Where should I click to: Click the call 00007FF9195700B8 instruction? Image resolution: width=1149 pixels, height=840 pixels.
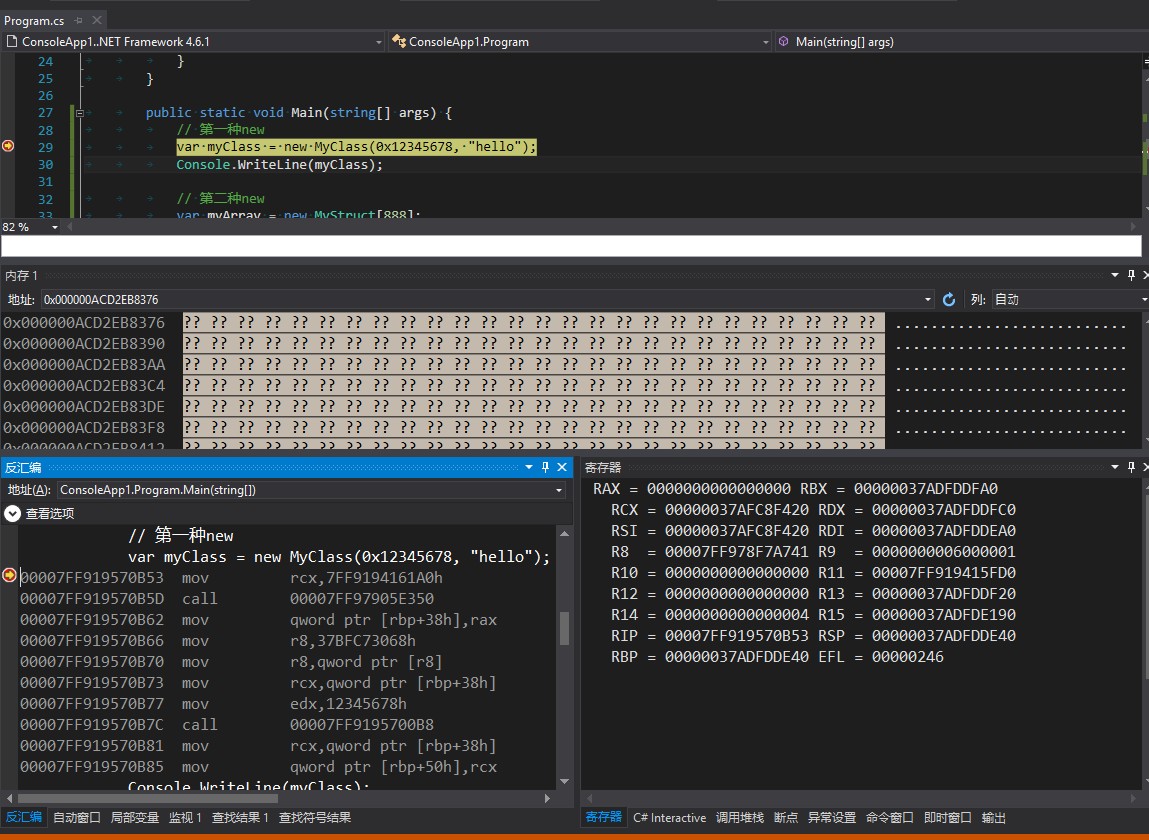tap(308, 725)
